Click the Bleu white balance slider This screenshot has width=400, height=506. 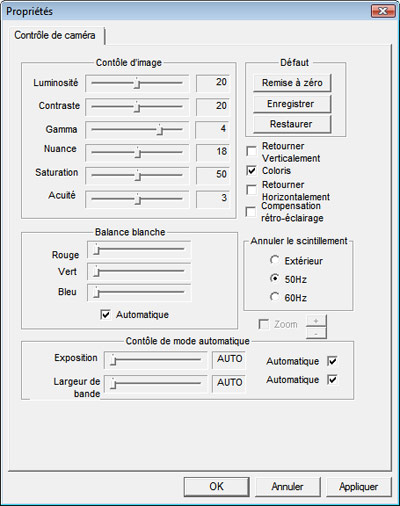tap(139, 293)
